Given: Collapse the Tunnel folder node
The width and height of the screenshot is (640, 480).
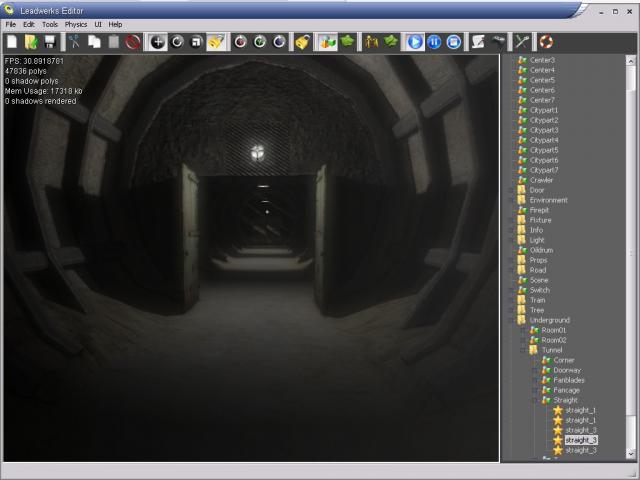Looking at the screenshot, I should (x=522, y=350).
